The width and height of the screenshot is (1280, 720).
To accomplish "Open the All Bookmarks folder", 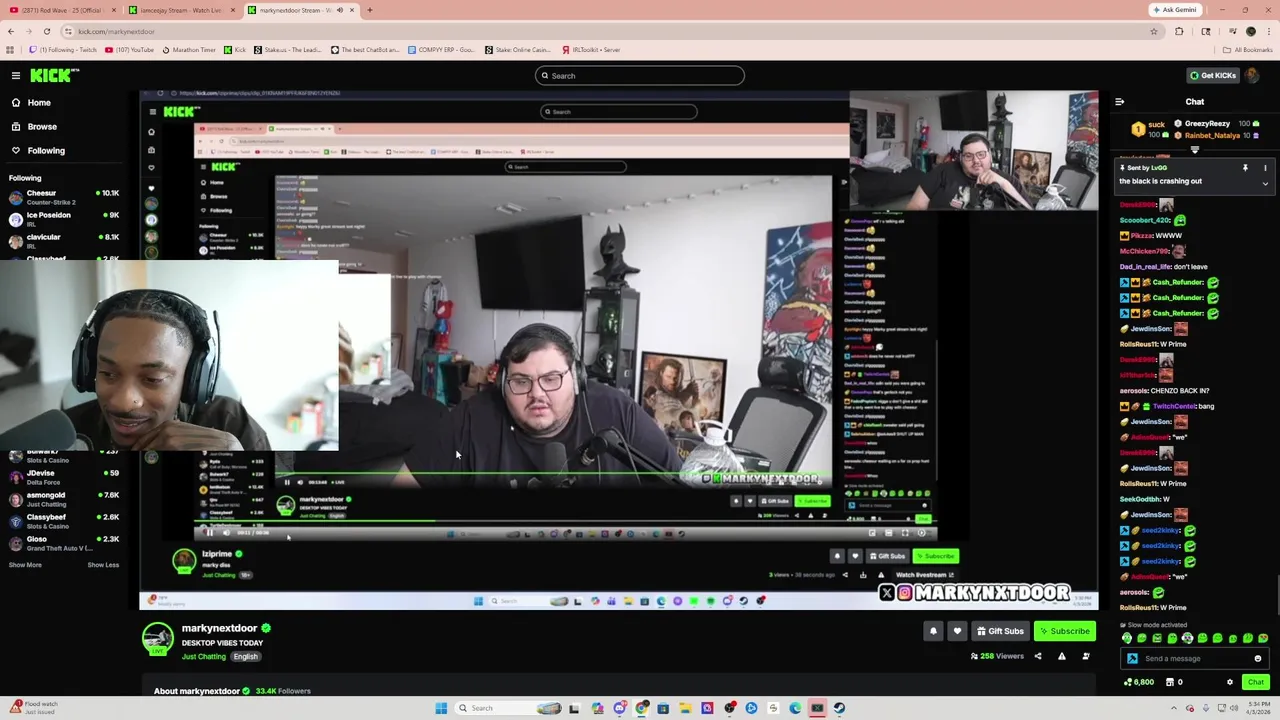I will coord(1248,49).
